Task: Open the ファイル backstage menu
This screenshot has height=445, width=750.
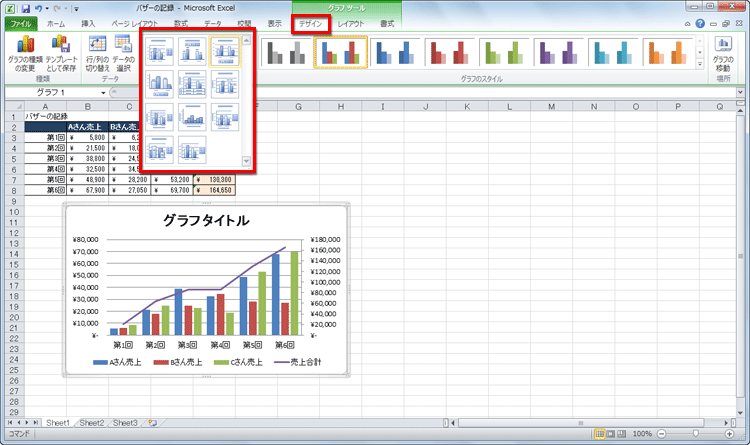Action: (x=21, y=22)
